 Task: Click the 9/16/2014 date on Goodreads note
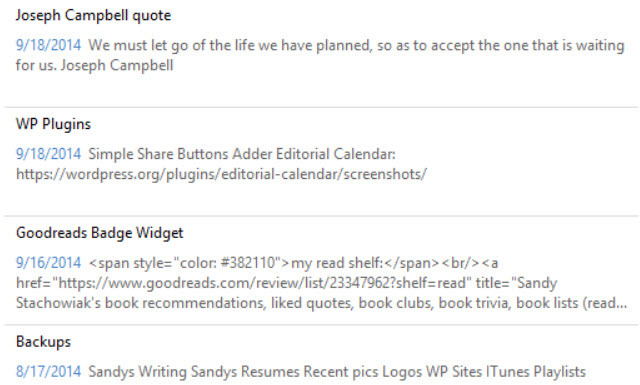pos(49,263)
